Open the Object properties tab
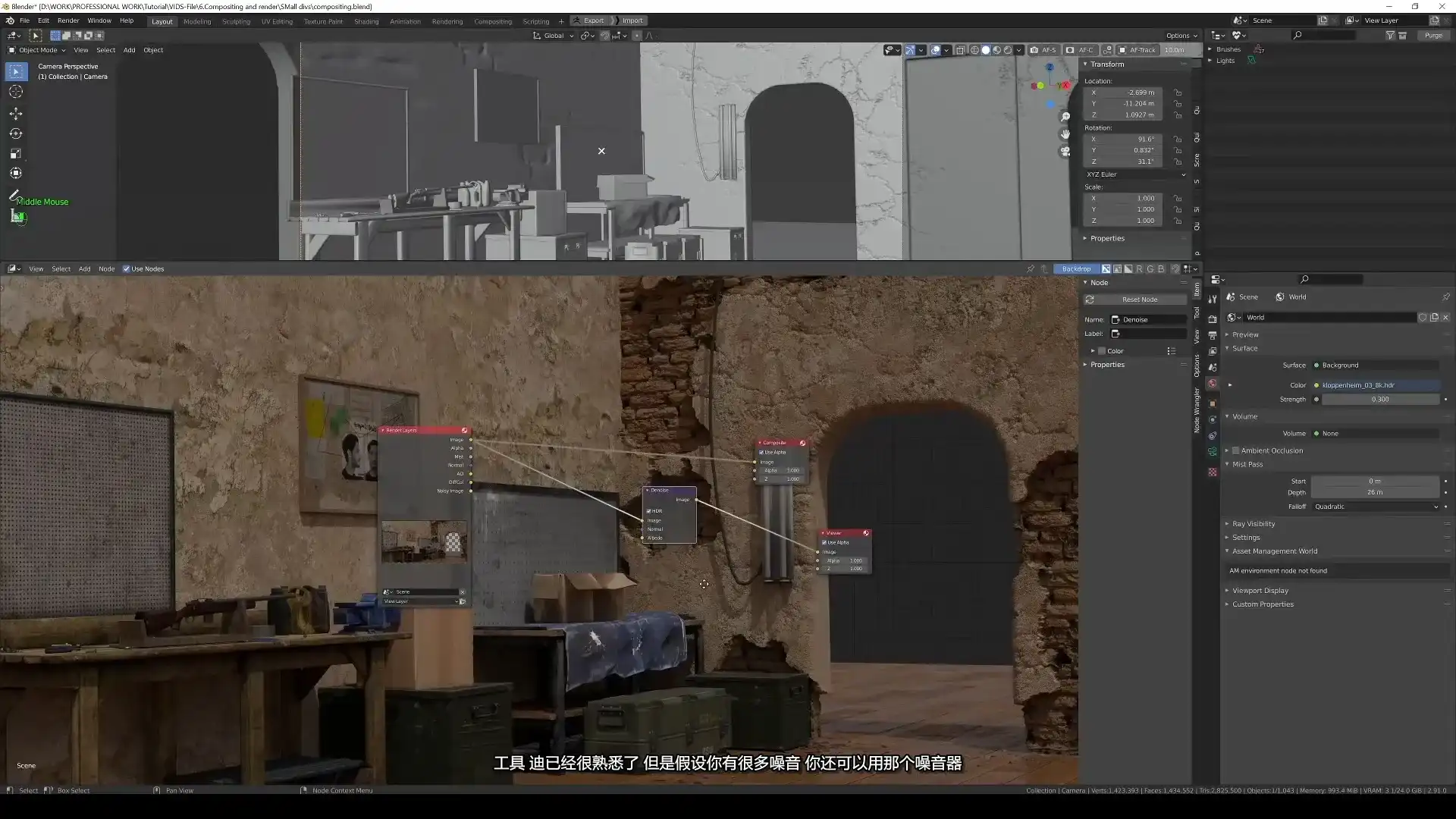 coord(1213,403)
